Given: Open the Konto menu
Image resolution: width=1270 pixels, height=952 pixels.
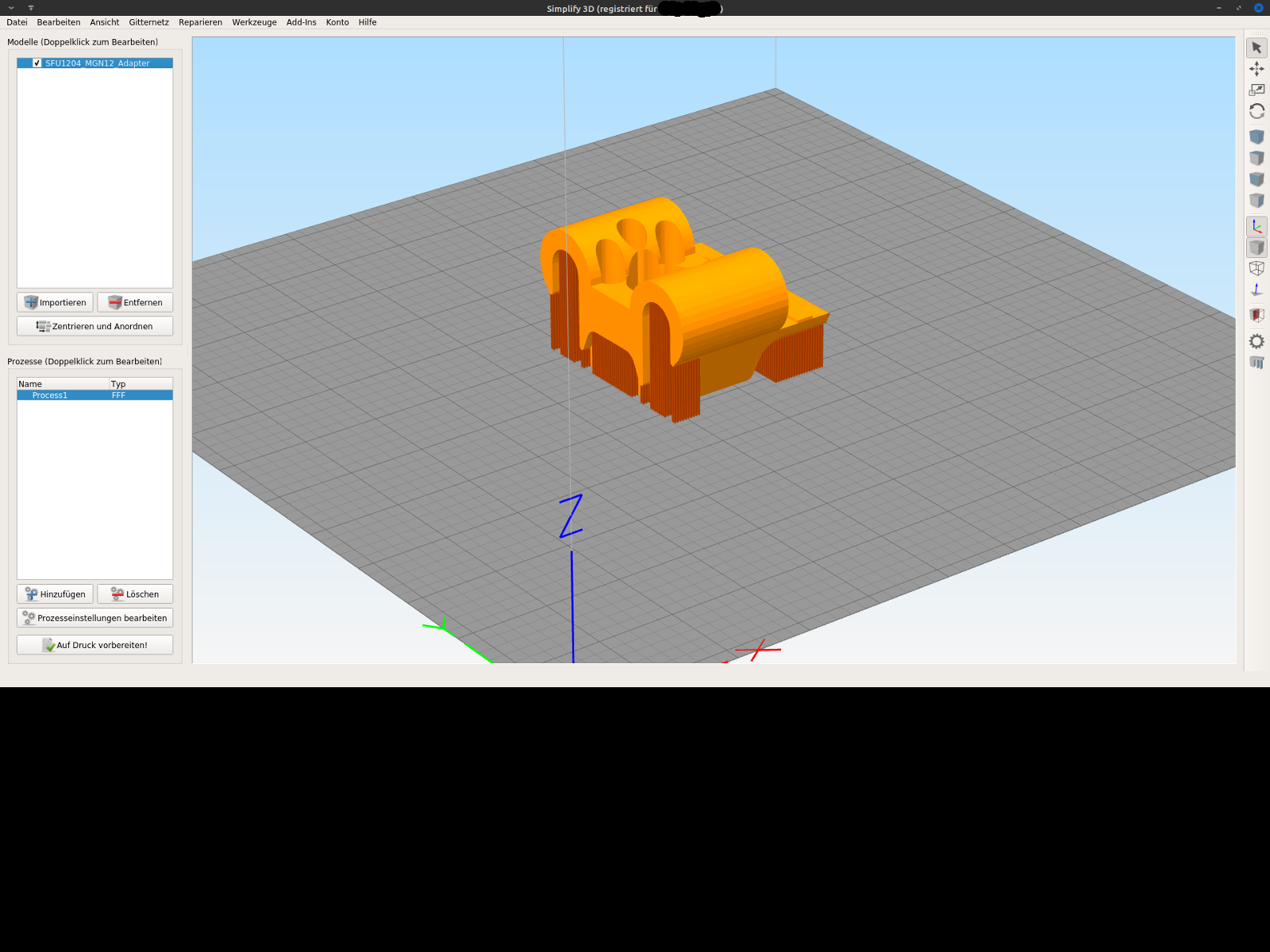Looking at the screenshot, I should click(337, 22).
